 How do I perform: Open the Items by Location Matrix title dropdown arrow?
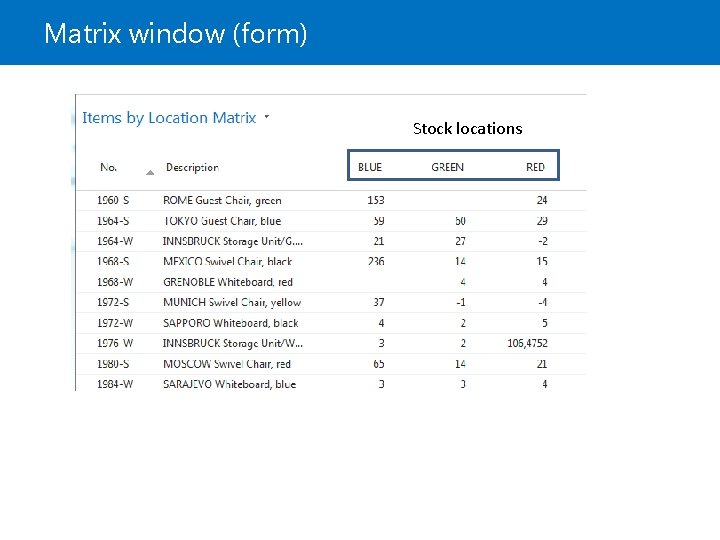click(x=267, y=117)
